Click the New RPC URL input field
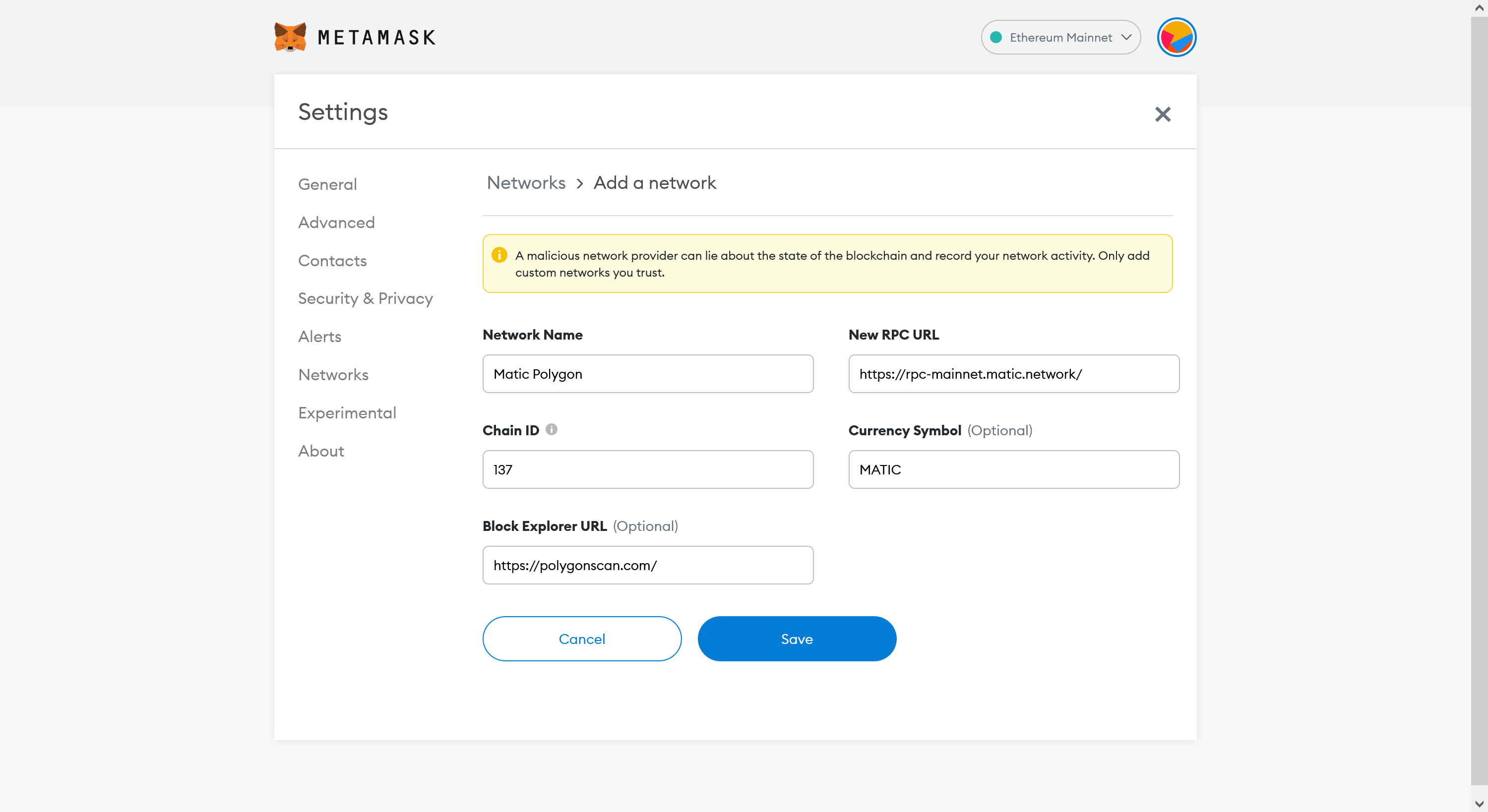 [1013, 374]
